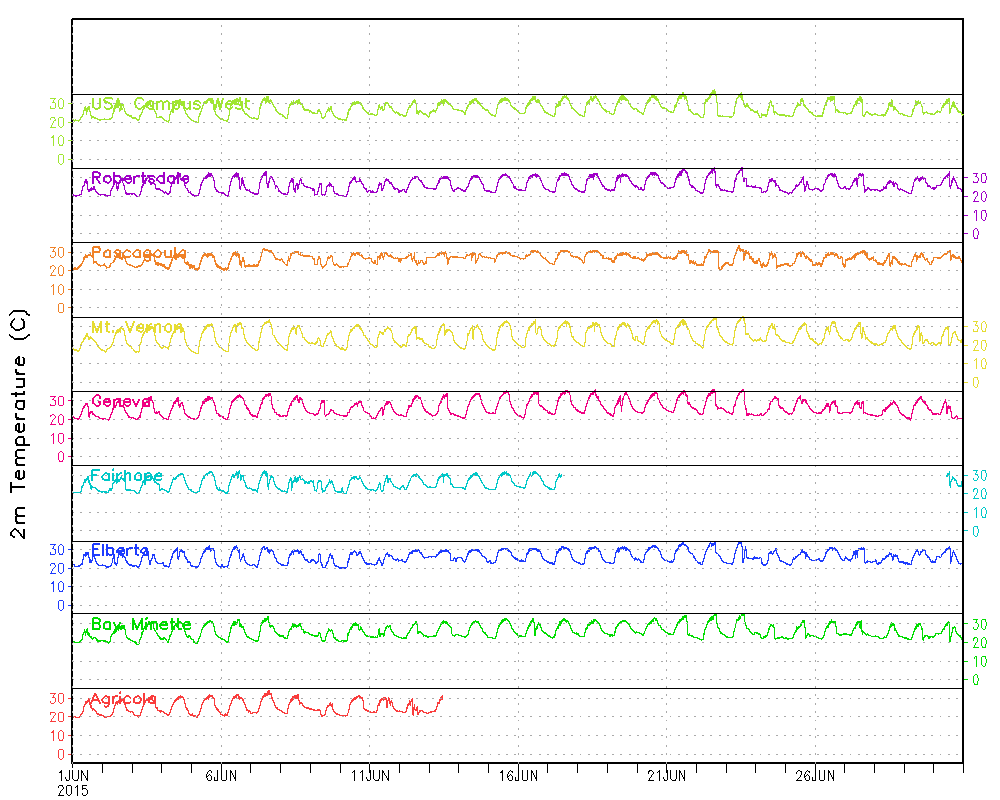This screenshot has width=1000, height=800.
Task: Click the 11JUN date tick label
Action: pyautogui.click(x=369, y=775)
